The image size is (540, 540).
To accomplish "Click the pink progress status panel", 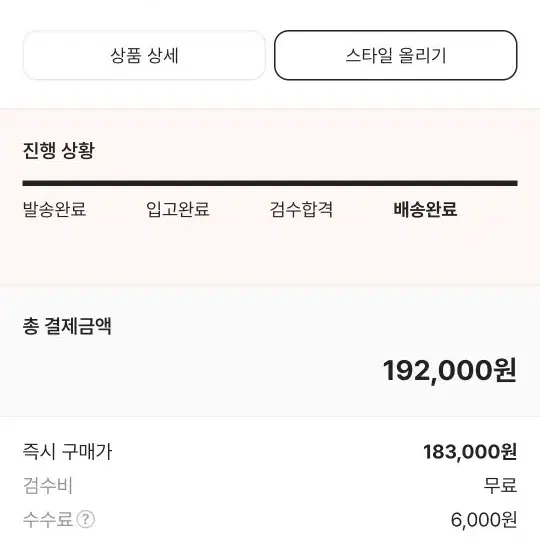I will (270, 197).
